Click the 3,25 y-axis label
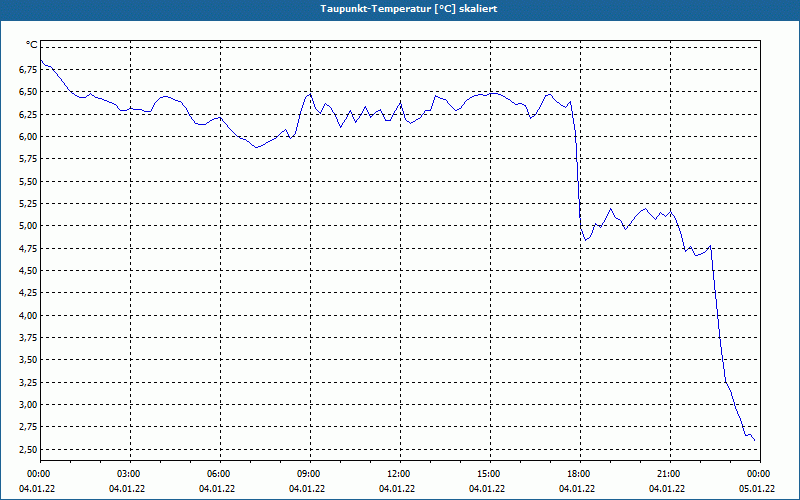800x500 pixels. pos(28,383)
